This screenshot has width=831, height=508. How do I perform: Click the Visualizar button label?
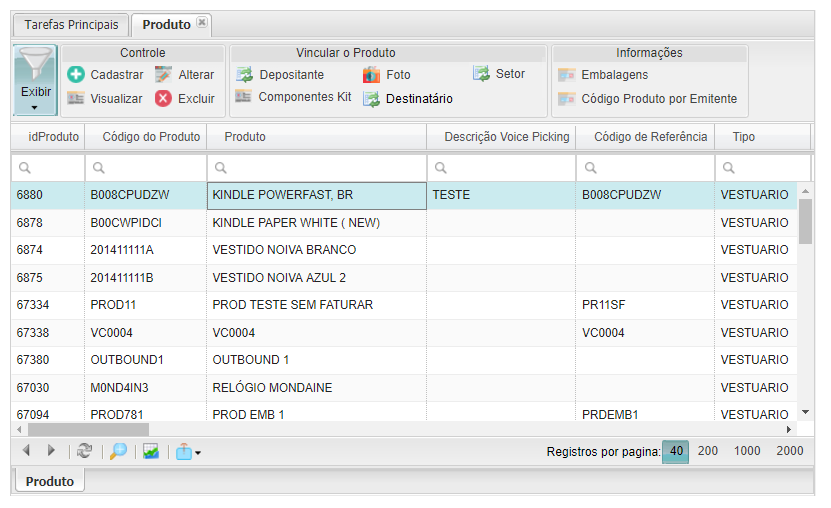[x=116, y=99]
